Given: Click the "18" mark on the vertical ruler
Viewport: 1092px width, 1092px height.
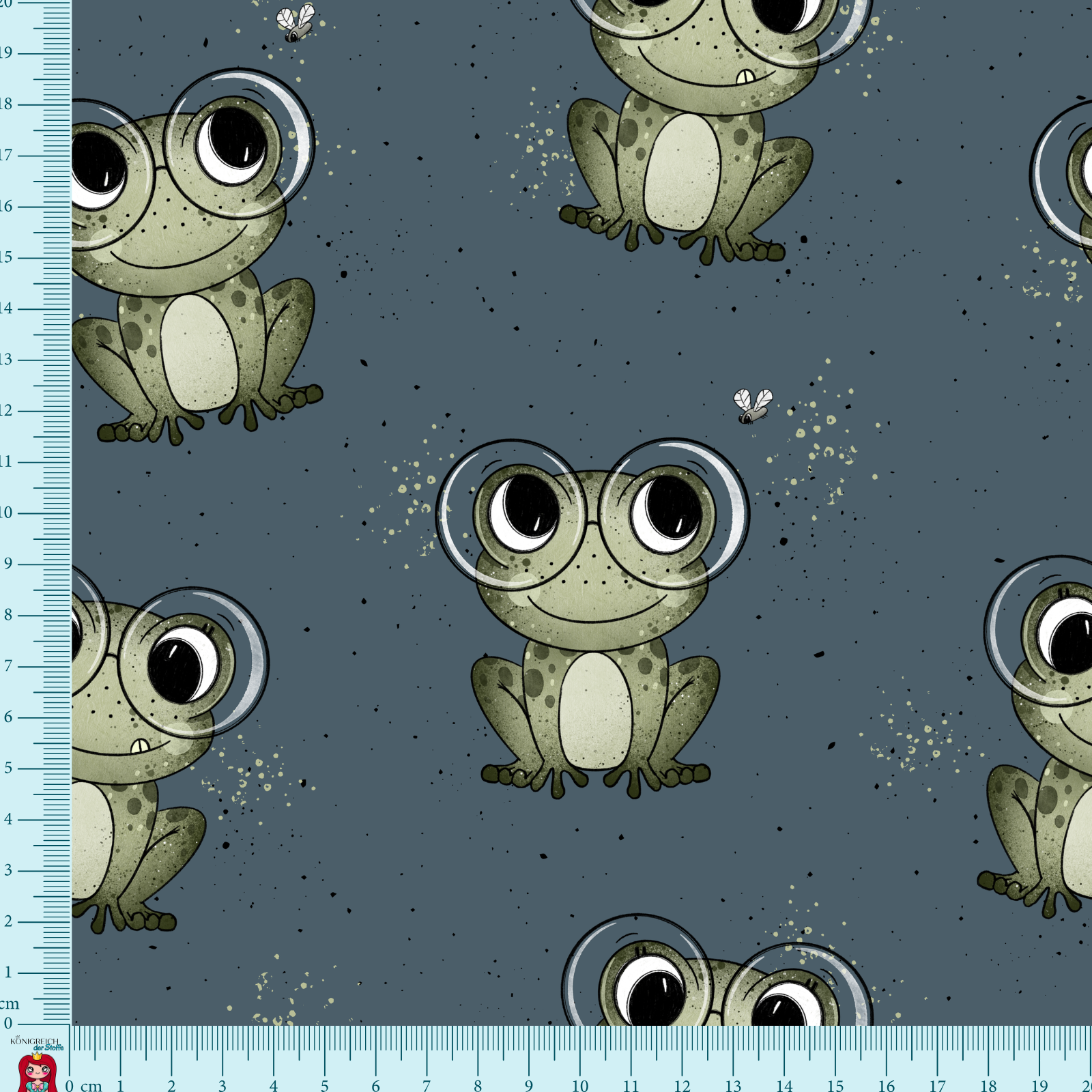Looking at the screenshot, I should tap(5, 104).
